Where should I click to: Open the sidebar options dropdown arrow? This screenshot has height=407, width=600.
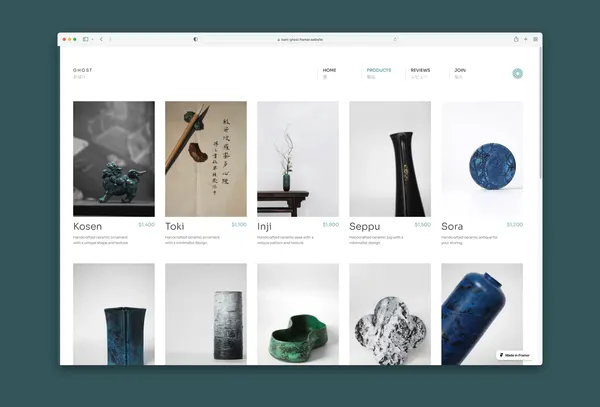point(92,39)
